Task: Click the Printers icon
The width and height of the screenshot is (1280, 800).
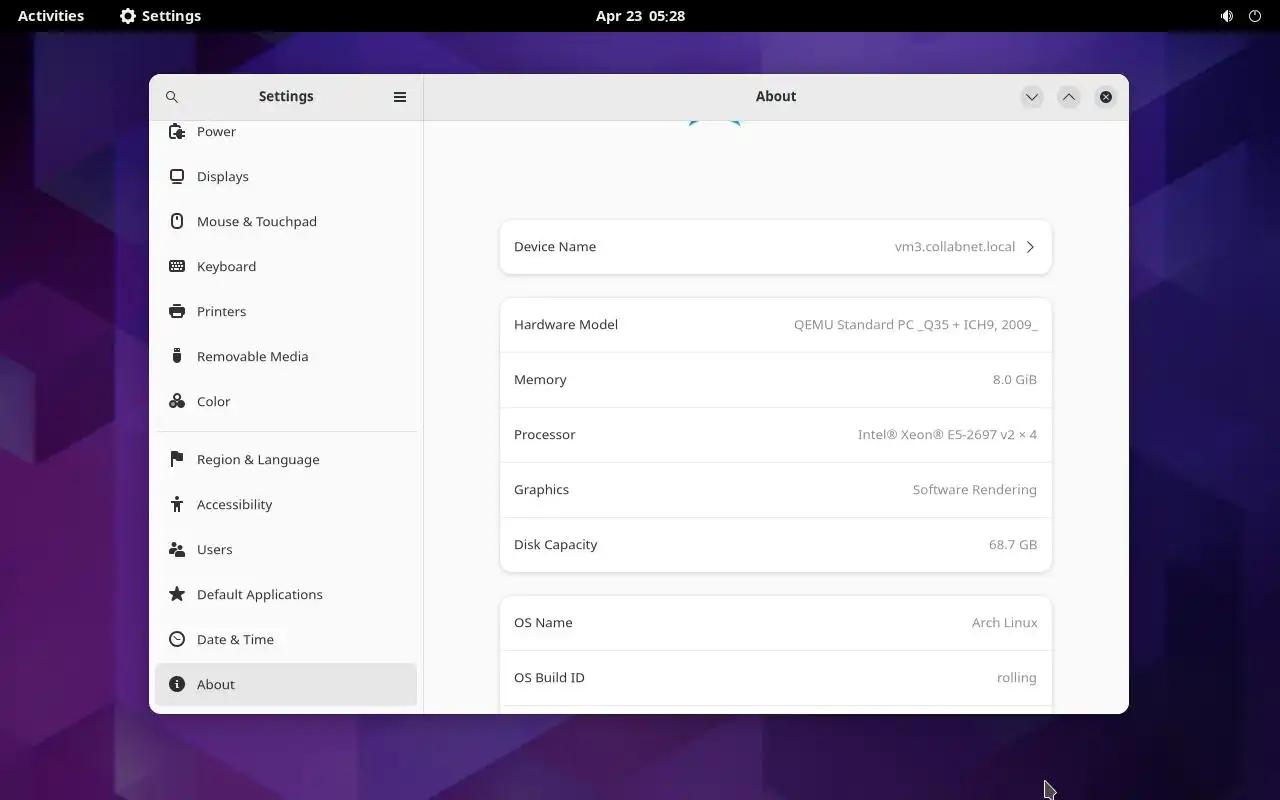Action: point(177,311)
